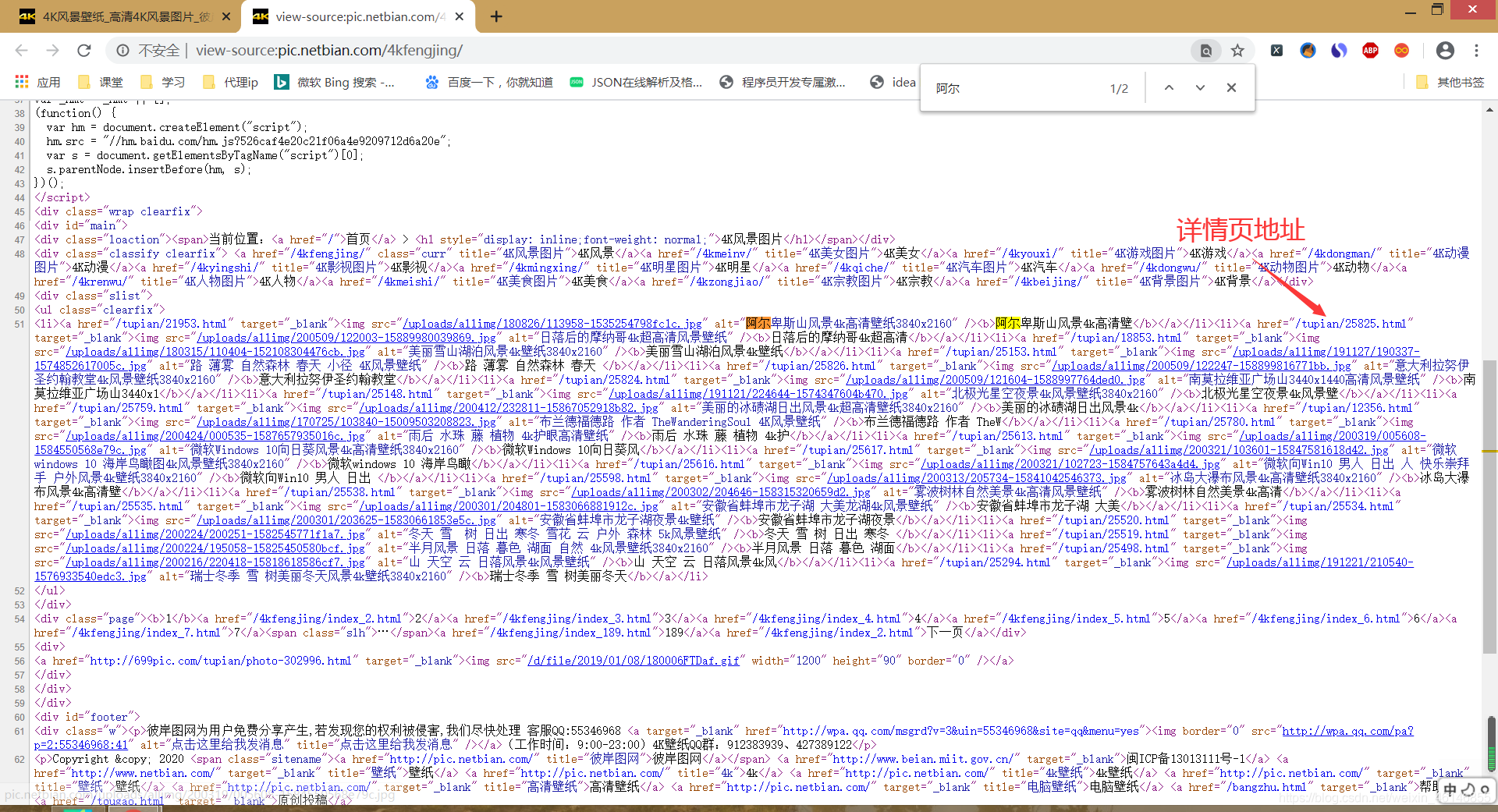Image resolution: width=1498 pixels, height=812 pixels.
Task: Open the 应用 apps grid on bookmark bar
Action: click(x=21, y=81)
